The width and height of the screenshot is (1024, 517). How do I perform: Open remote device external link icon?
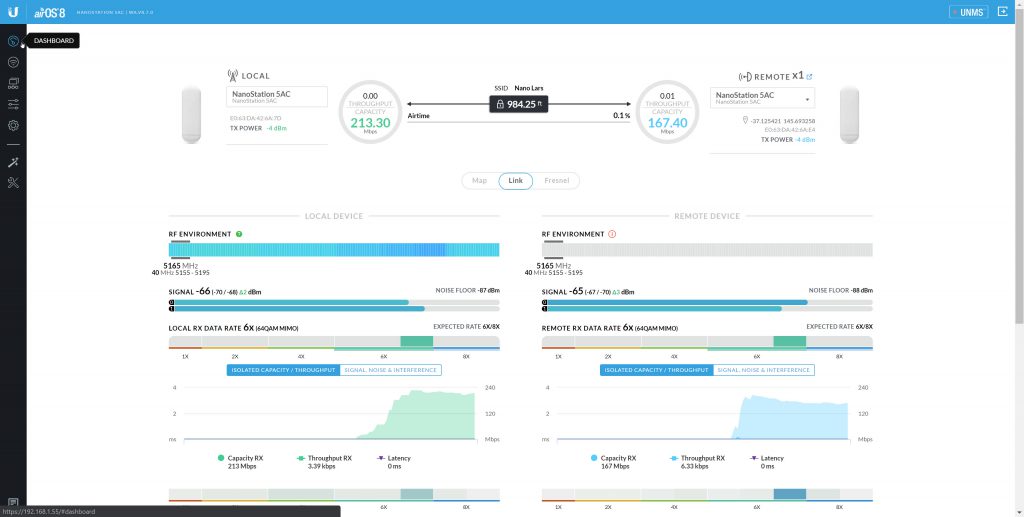tap(809, 76)
